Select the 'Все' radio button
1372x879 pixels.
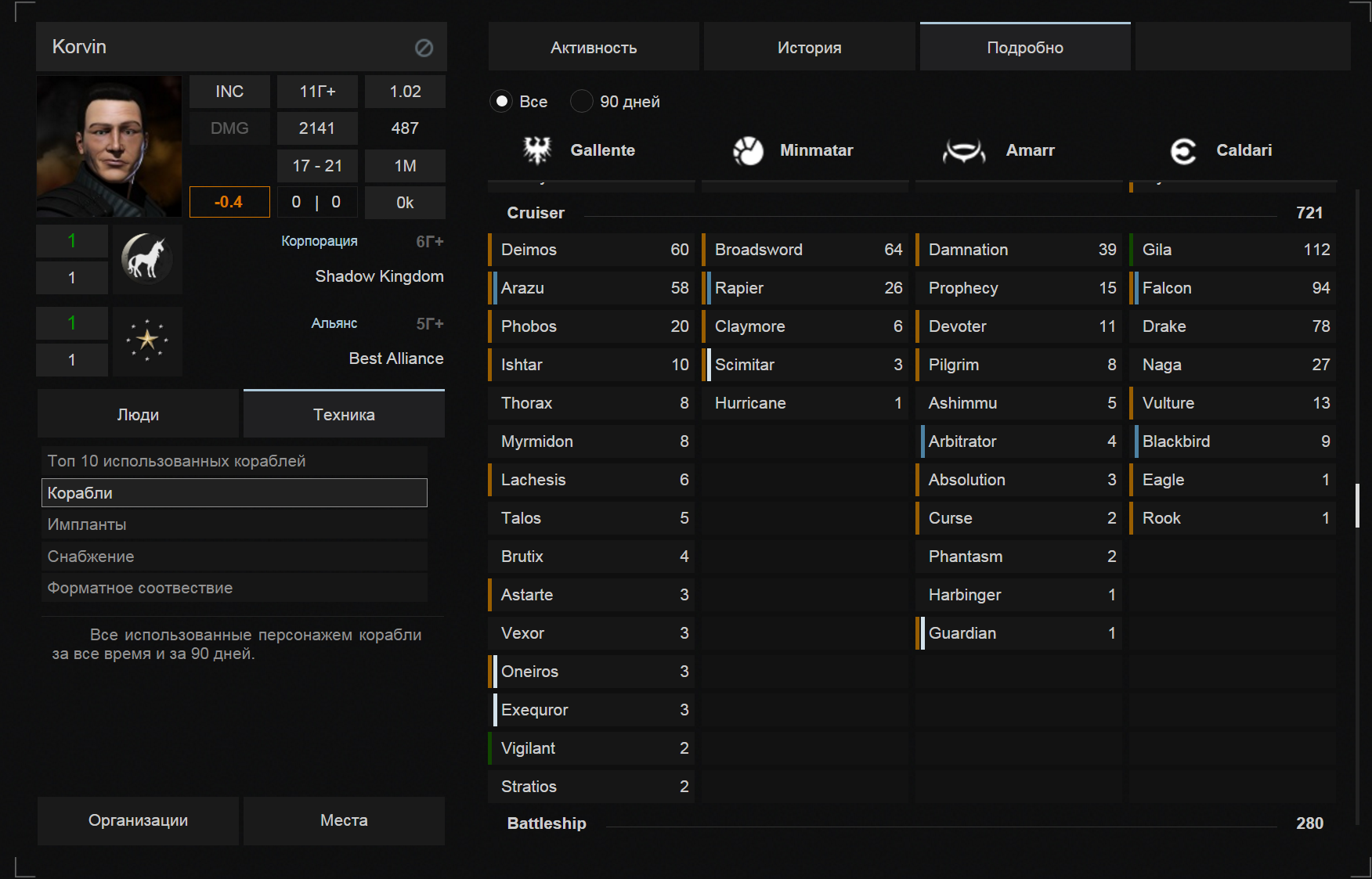pyautogui.click(x=502, y=101)
